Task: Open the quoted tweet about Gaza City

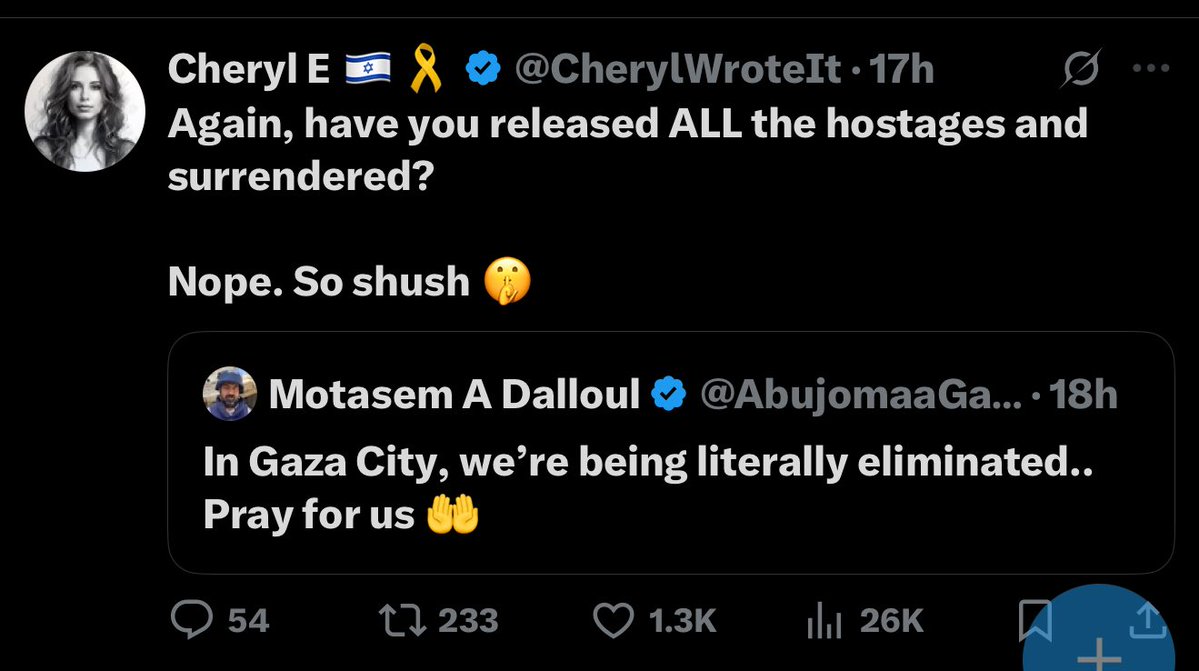Action: (x=670, y=490)
